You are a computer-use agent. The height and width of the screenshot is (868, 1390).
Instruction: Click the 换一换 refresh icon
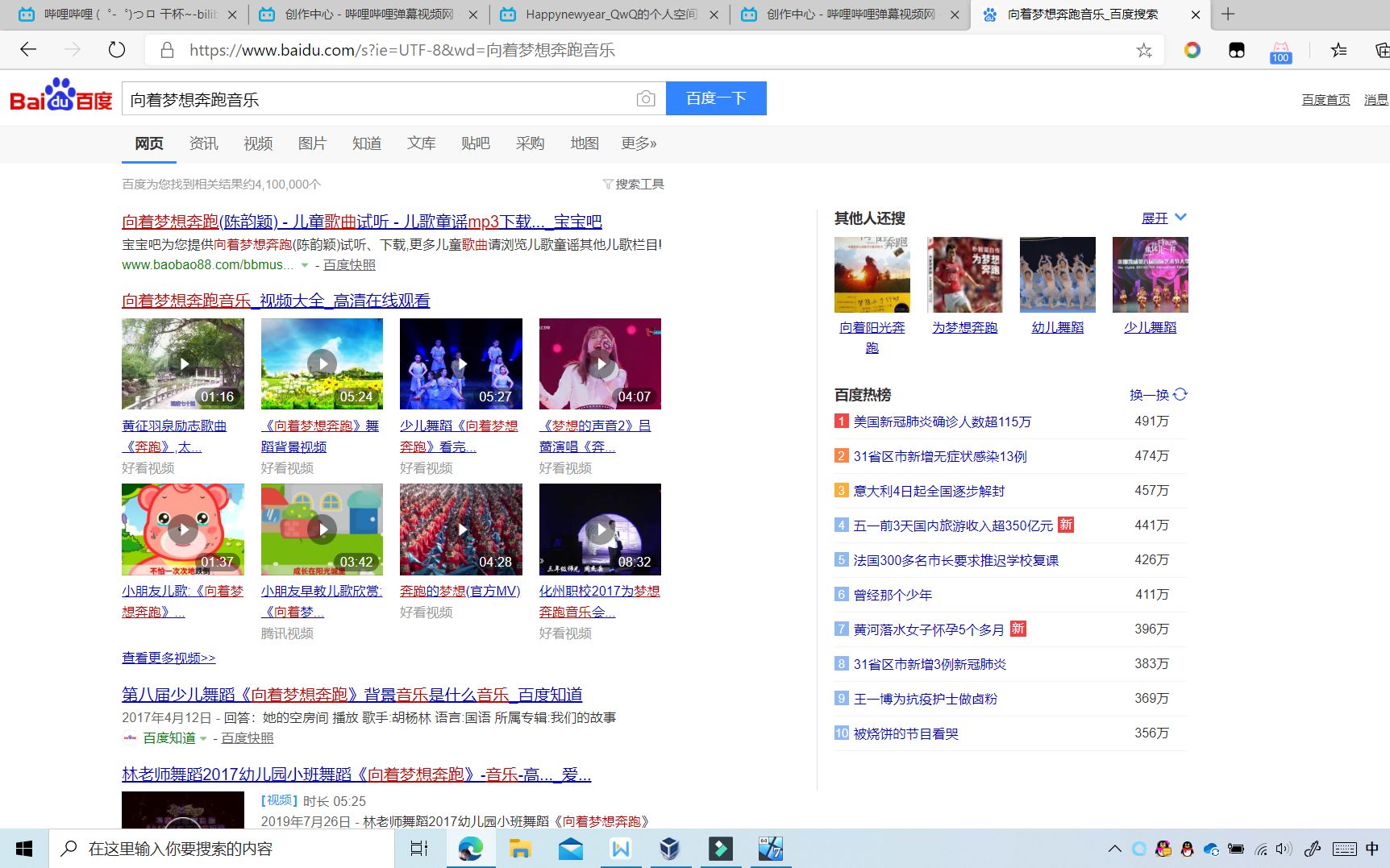pyautogui.click(x=1180, y=394)
